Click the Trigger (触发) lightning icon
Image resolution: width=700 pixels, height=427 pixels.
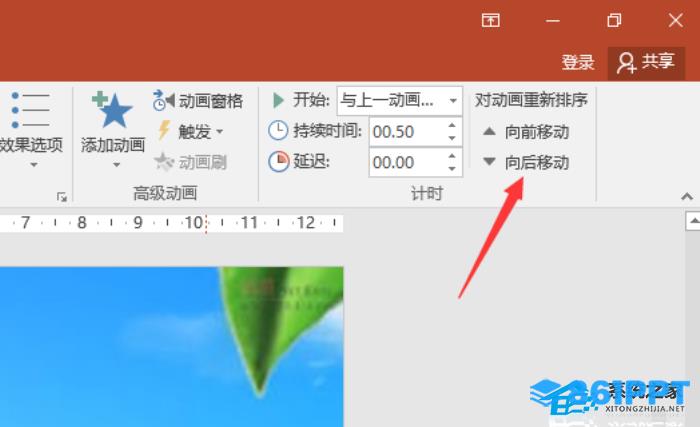(164, 131)
